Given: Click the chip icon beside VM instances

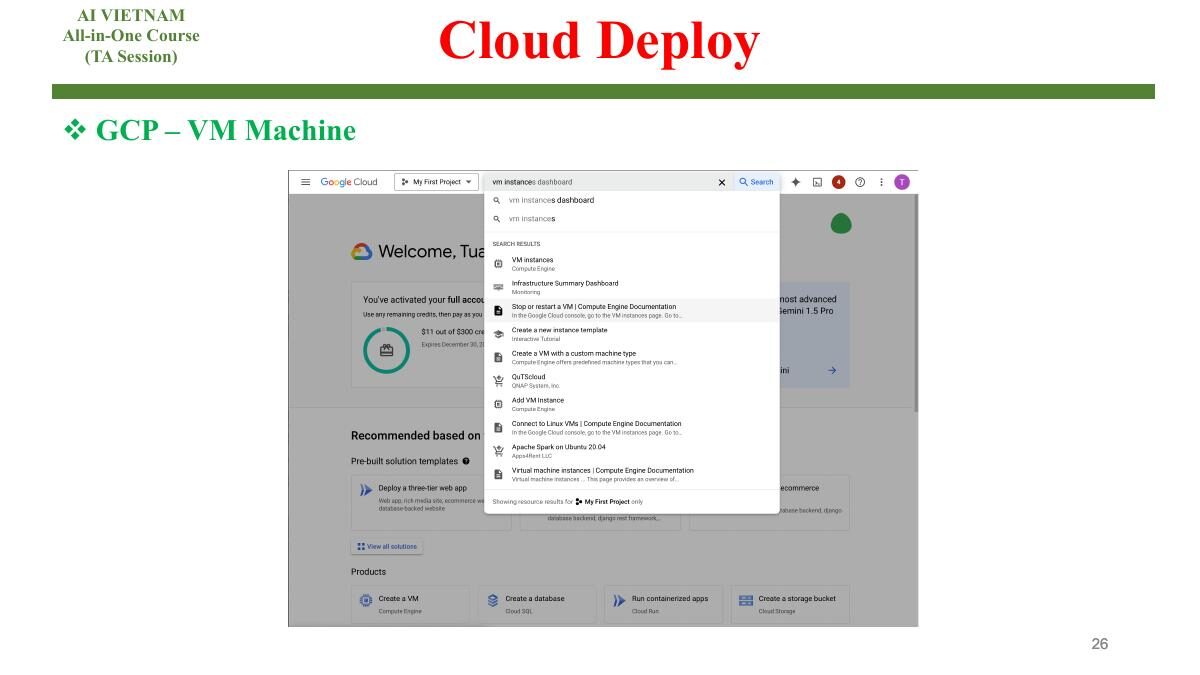Looking at the screenshot, I should point(498,264).
